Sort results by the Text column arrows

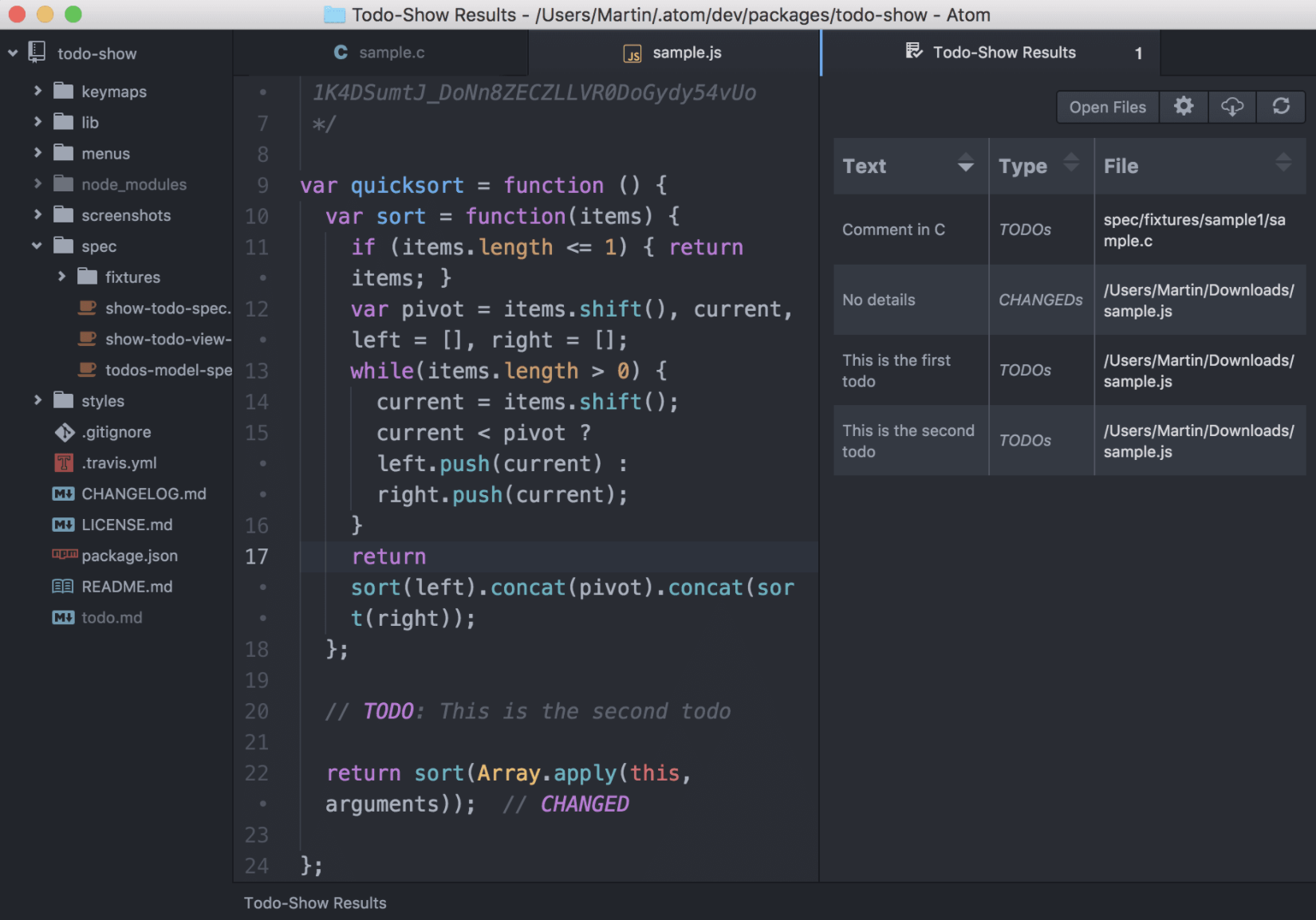965,164
